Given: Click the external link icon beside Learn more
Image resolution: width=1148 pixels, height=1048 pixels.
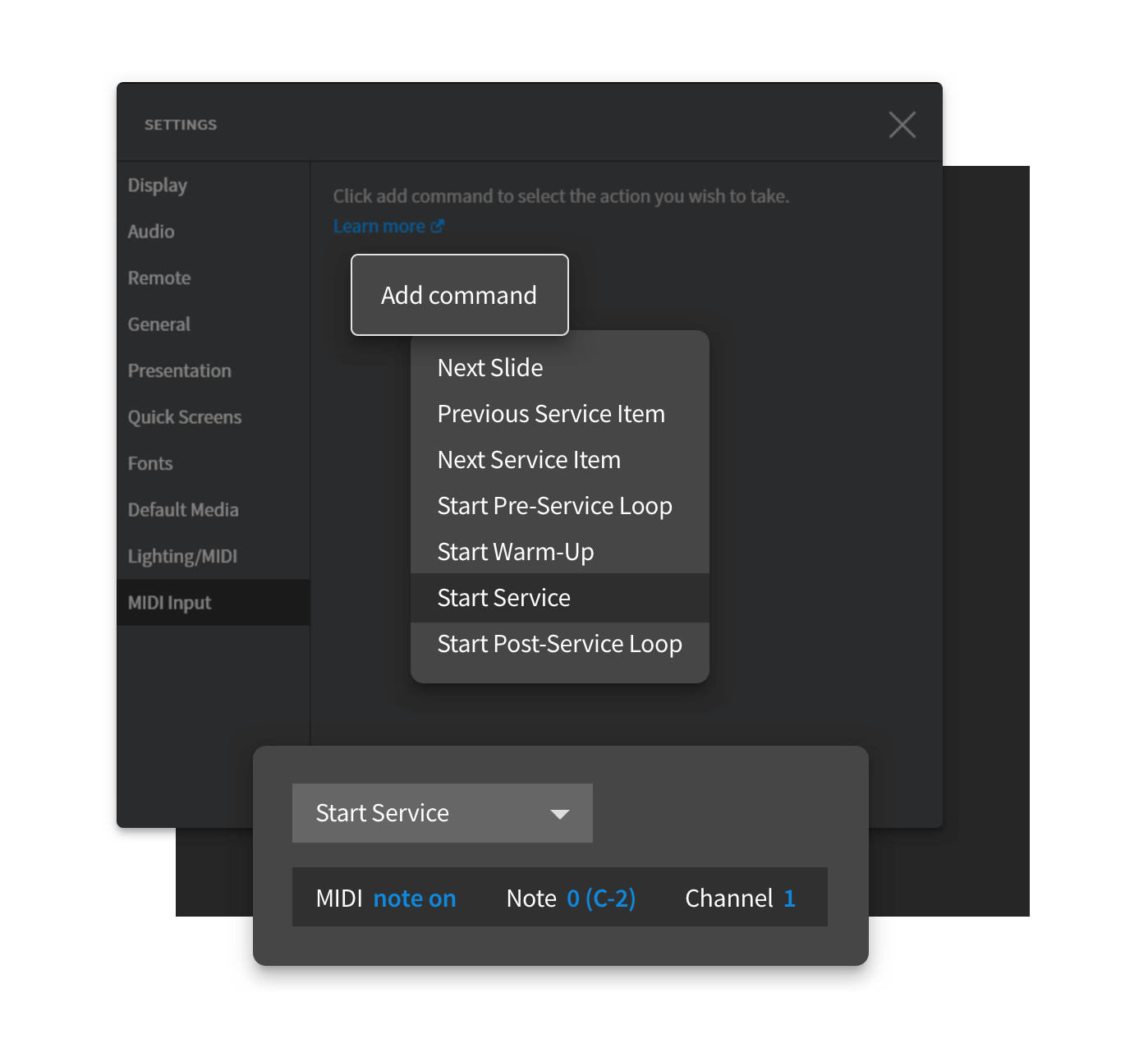Looking at the screenshot, I should (438, 226).
